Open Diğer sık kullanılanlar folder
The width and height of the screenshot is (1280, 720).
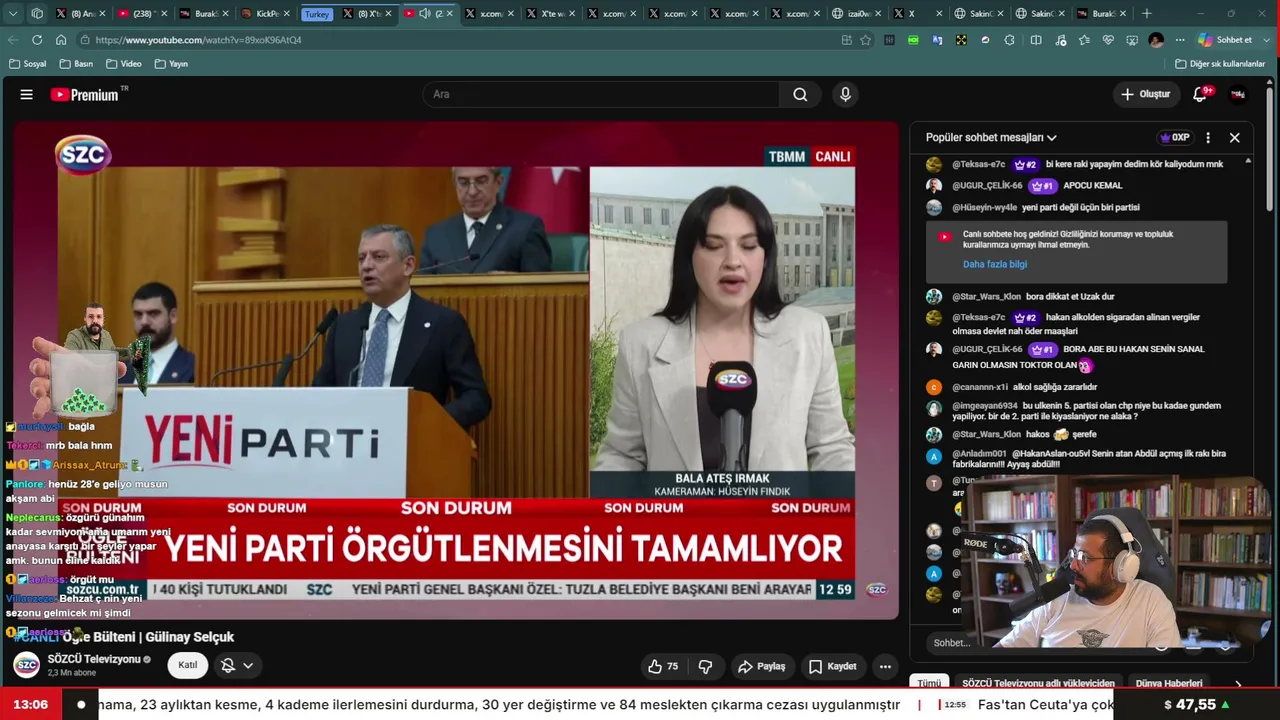[1220, 64]
